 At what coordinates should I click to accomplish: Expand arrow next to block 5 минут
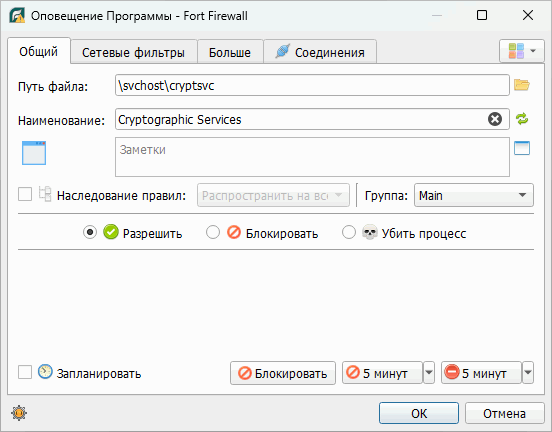pos(429,372)
